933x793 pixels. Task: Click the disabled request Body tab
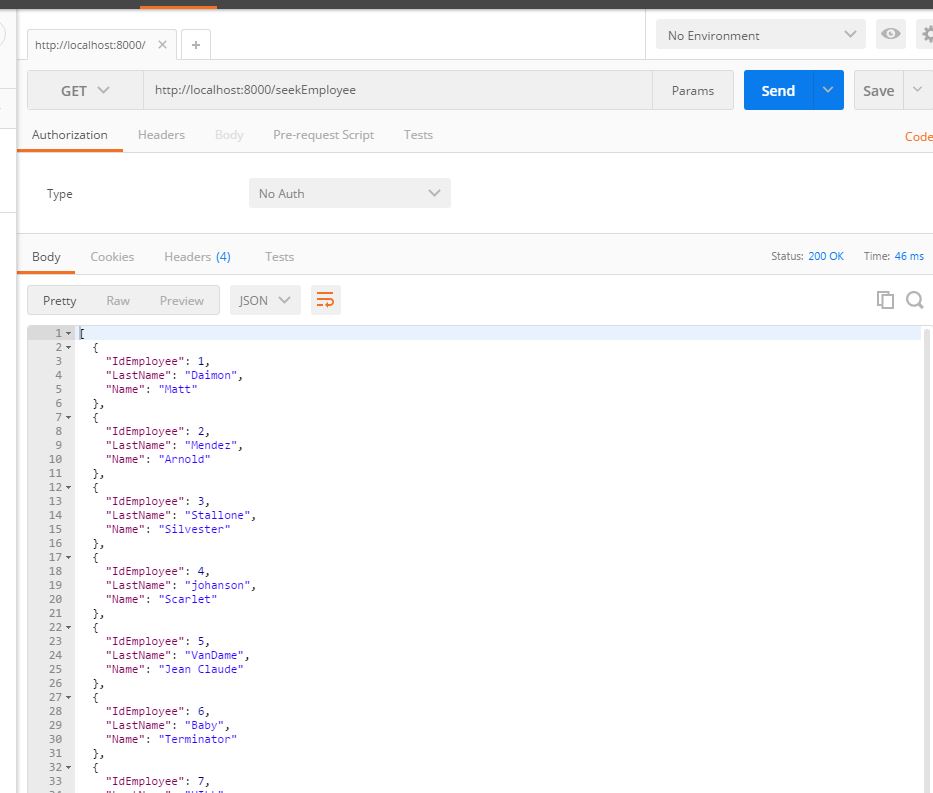coord(229,135)
